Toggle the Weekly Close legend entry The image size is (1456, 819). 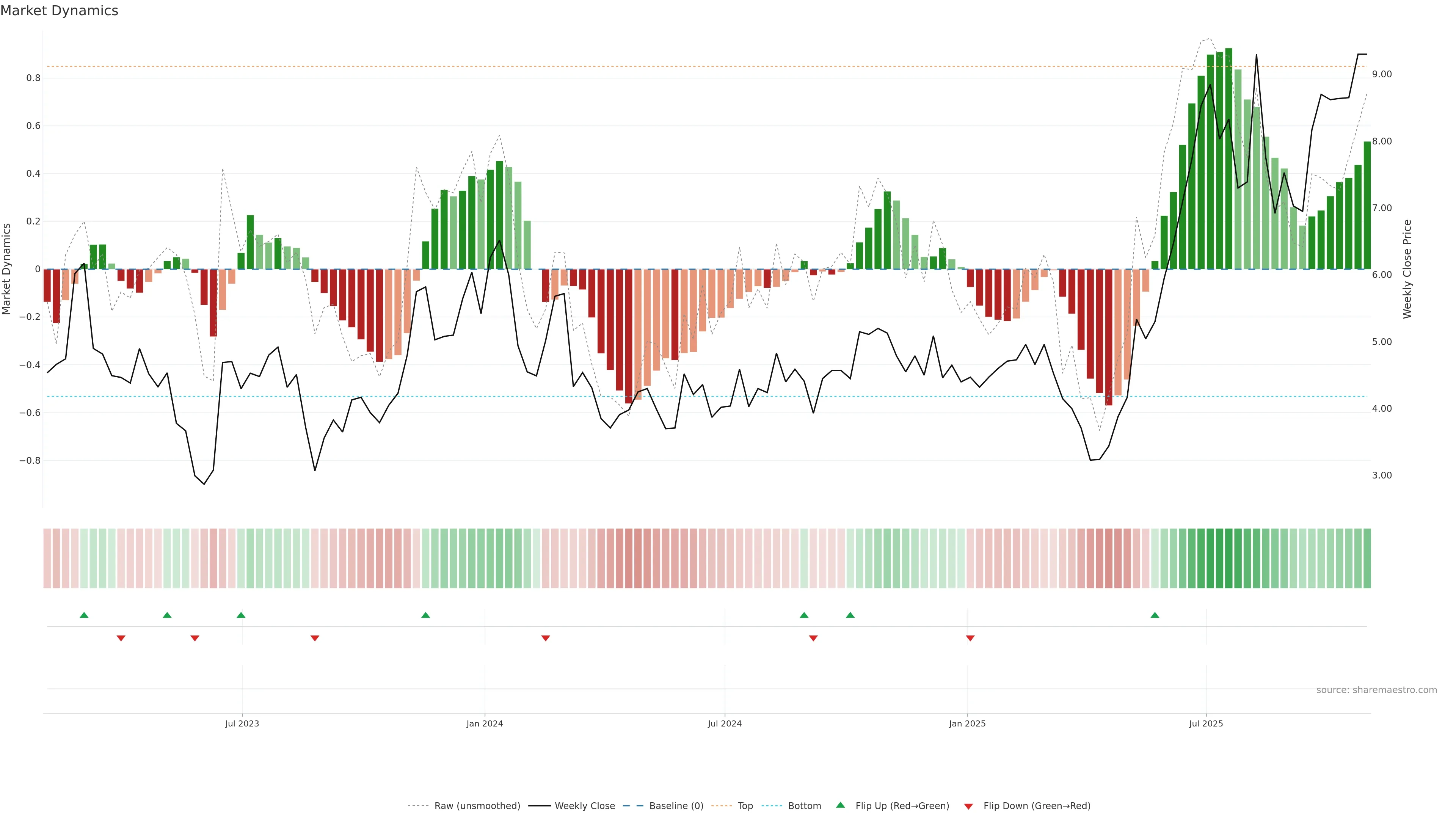(584, 806)
